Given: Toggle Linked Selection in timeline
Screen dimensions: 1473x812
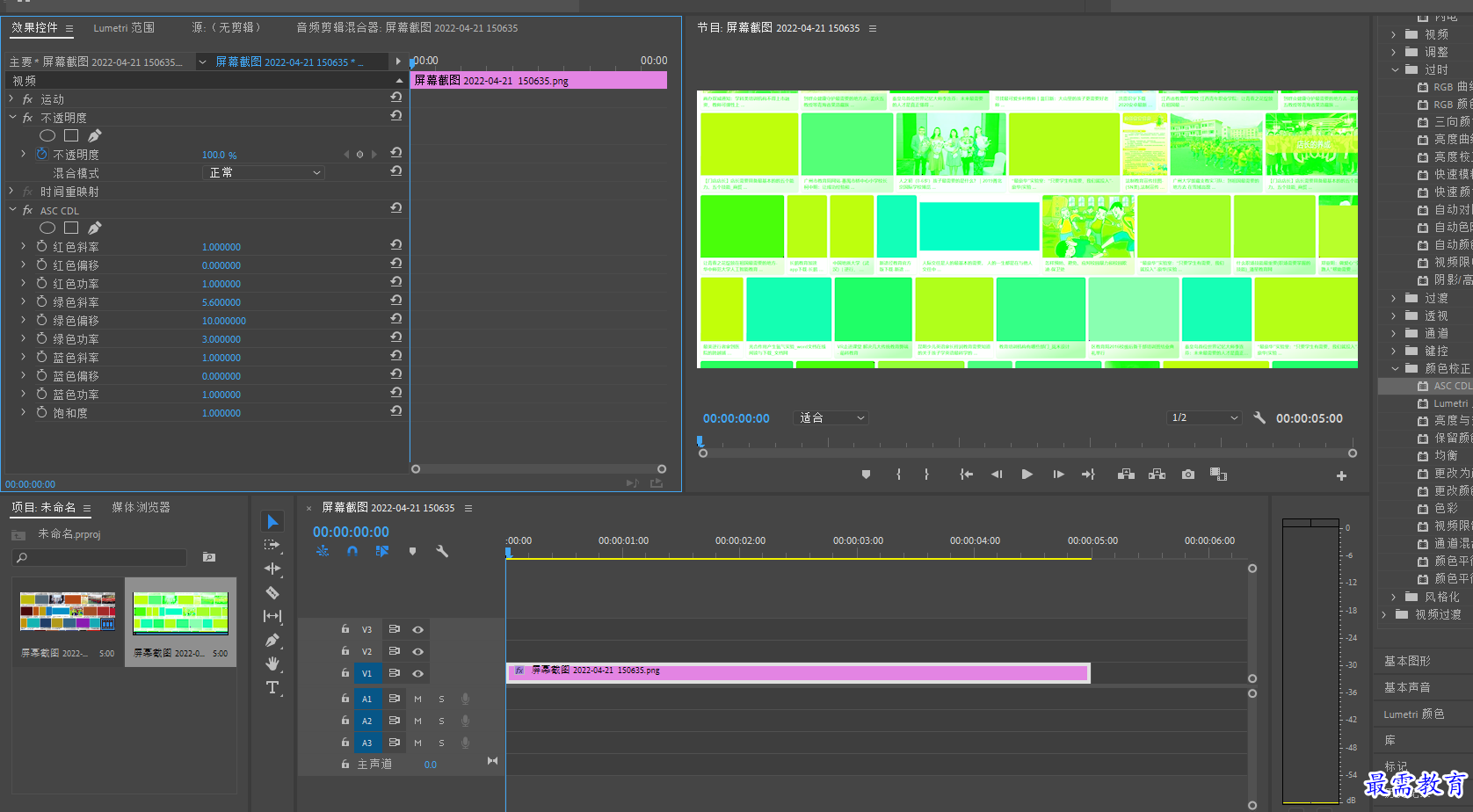Looking at the screenshot, I should 381,551.
